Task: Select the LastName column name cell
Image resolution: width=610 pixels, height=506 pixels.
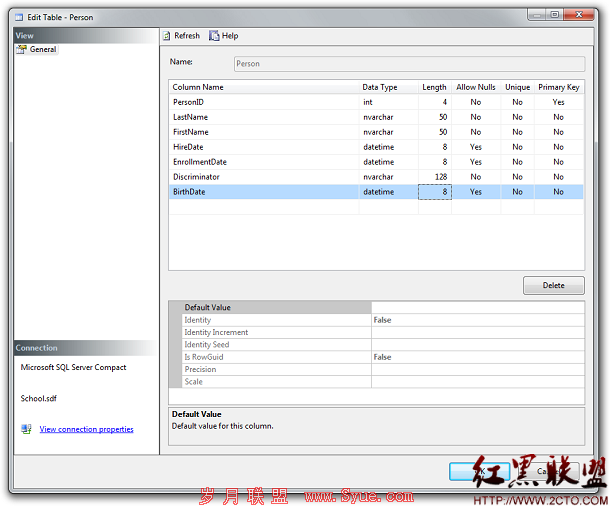Action: click(x=264, y=117)
